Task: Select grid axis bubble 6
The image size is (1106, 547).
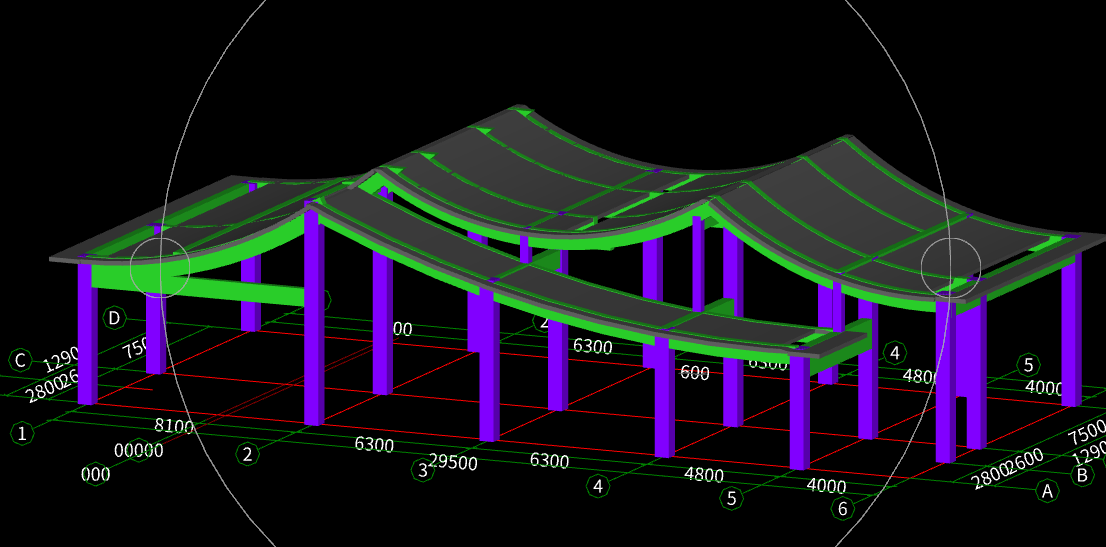Action: click(841, 508)
